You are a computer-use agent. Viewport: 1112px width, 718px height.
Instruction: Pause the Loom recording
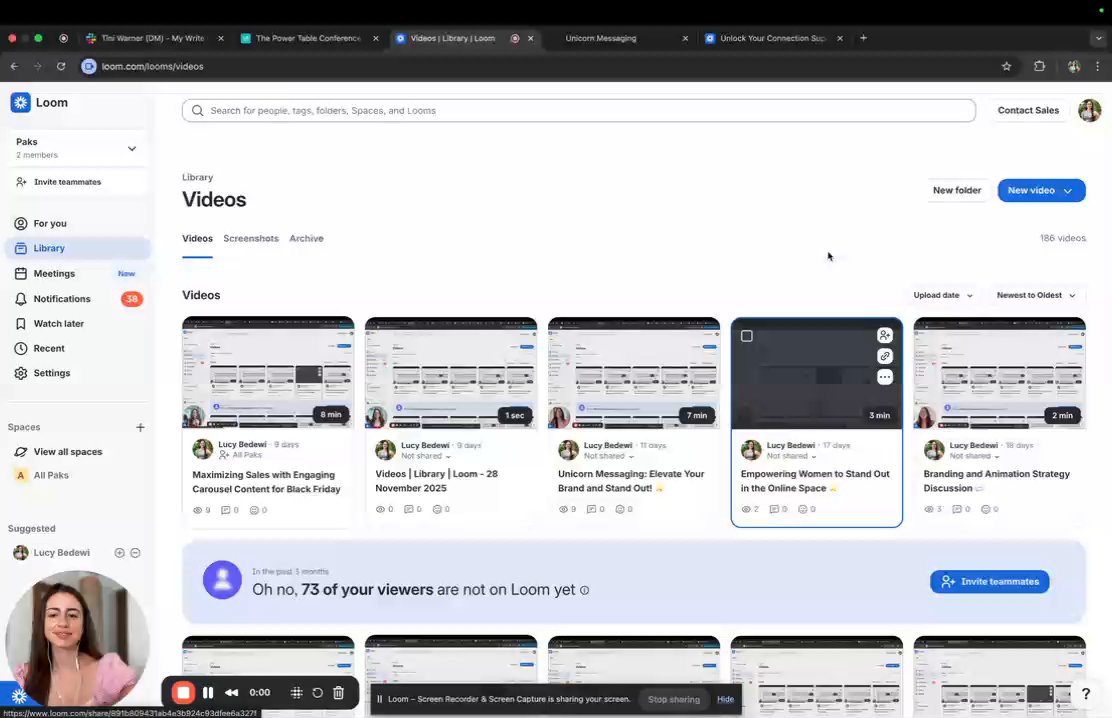[208, 692]
